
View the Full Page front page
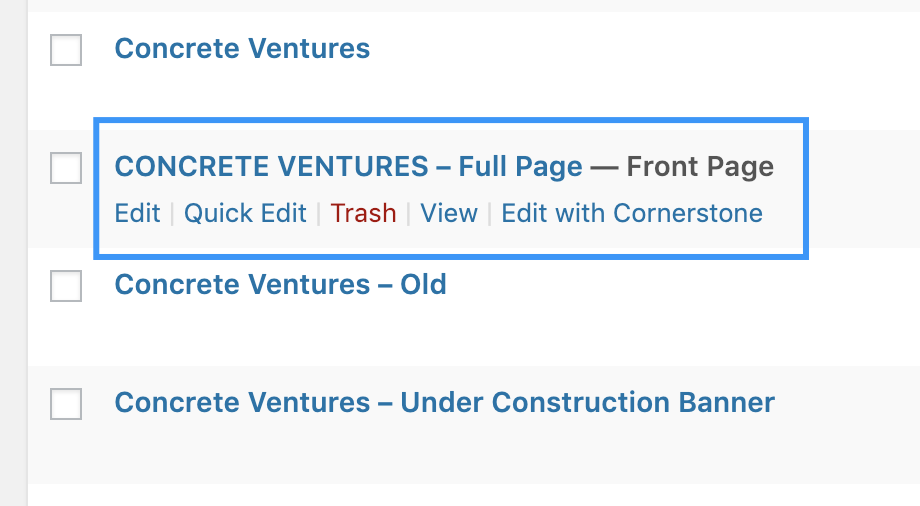(448, 213)
